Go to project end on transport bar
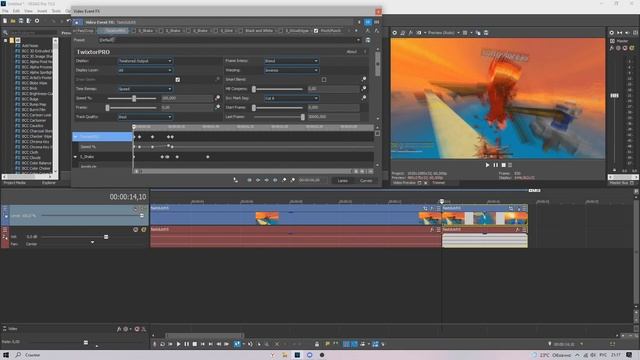The height and width of the screenshot is (360, 640). point(211,344)
